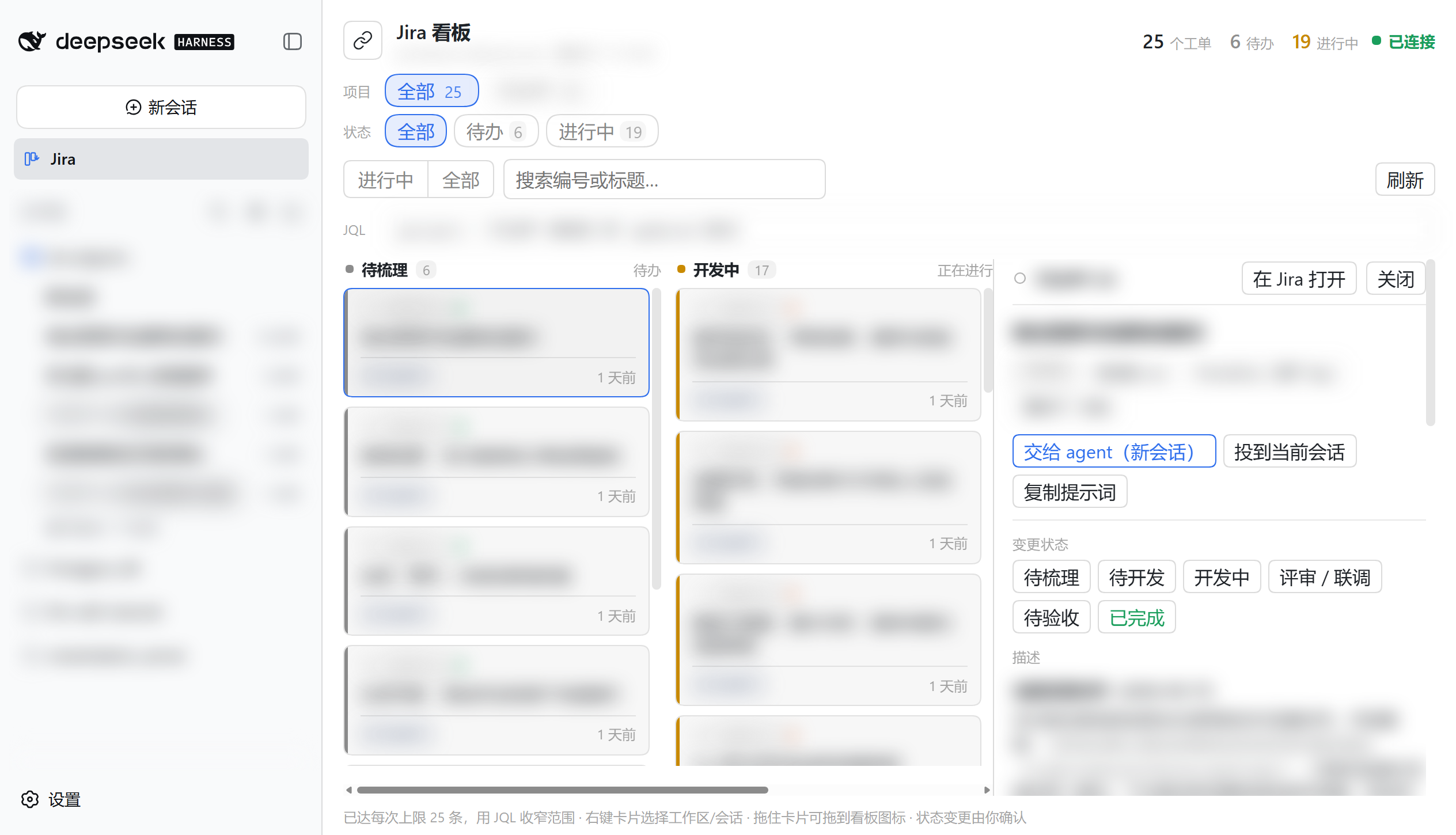
Task: Click 交给 agent（新会话）button
Action: [1114, 451]
